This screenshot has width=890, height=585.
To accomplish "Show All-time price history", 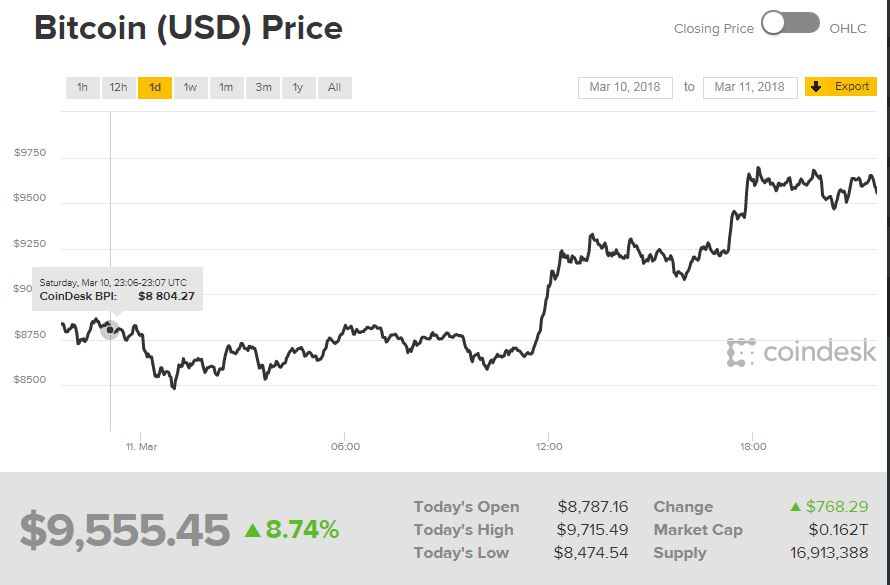I will [334, 87].
